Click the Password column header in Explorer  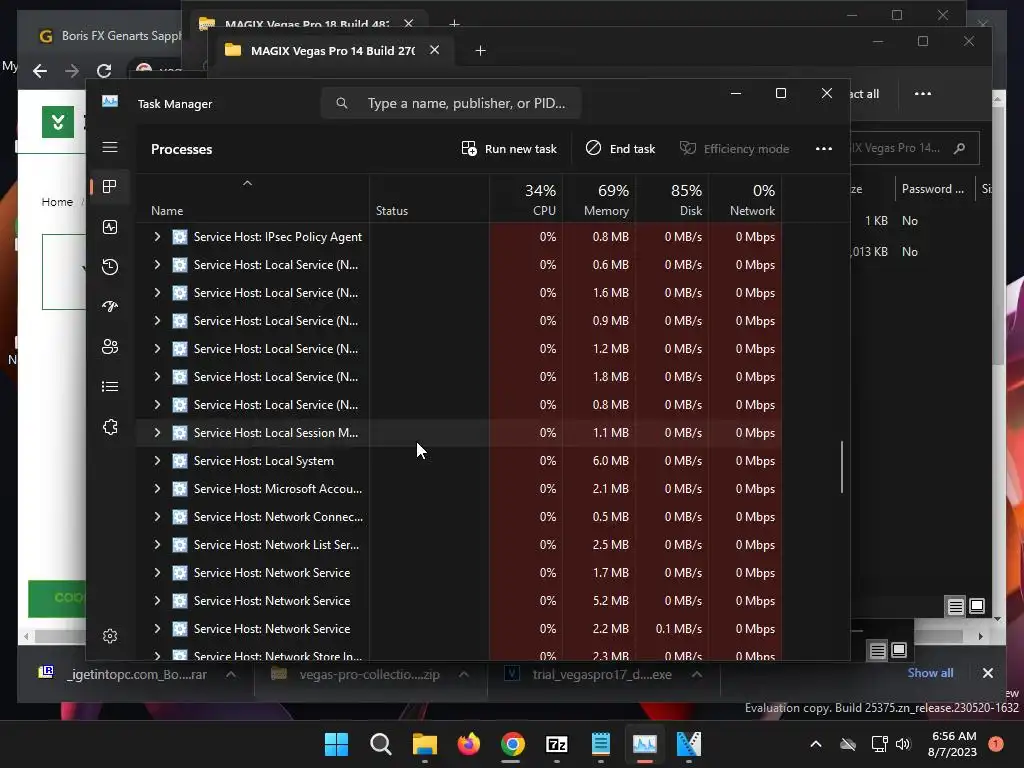pyautogui.click(x=933, y=189)
